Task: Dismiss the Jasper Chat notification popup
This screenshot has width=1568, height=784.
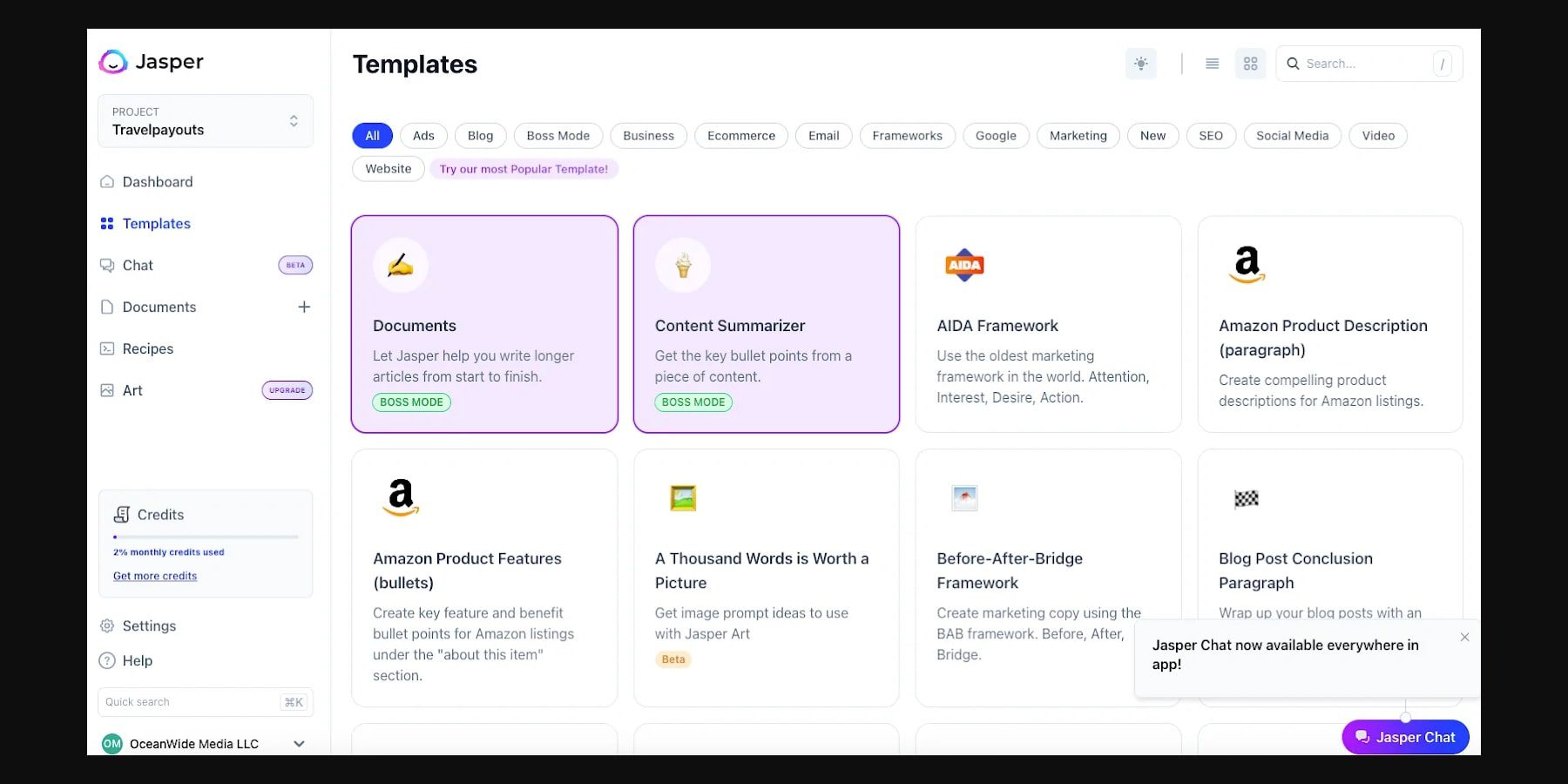Action: [x=1465, y=637]
